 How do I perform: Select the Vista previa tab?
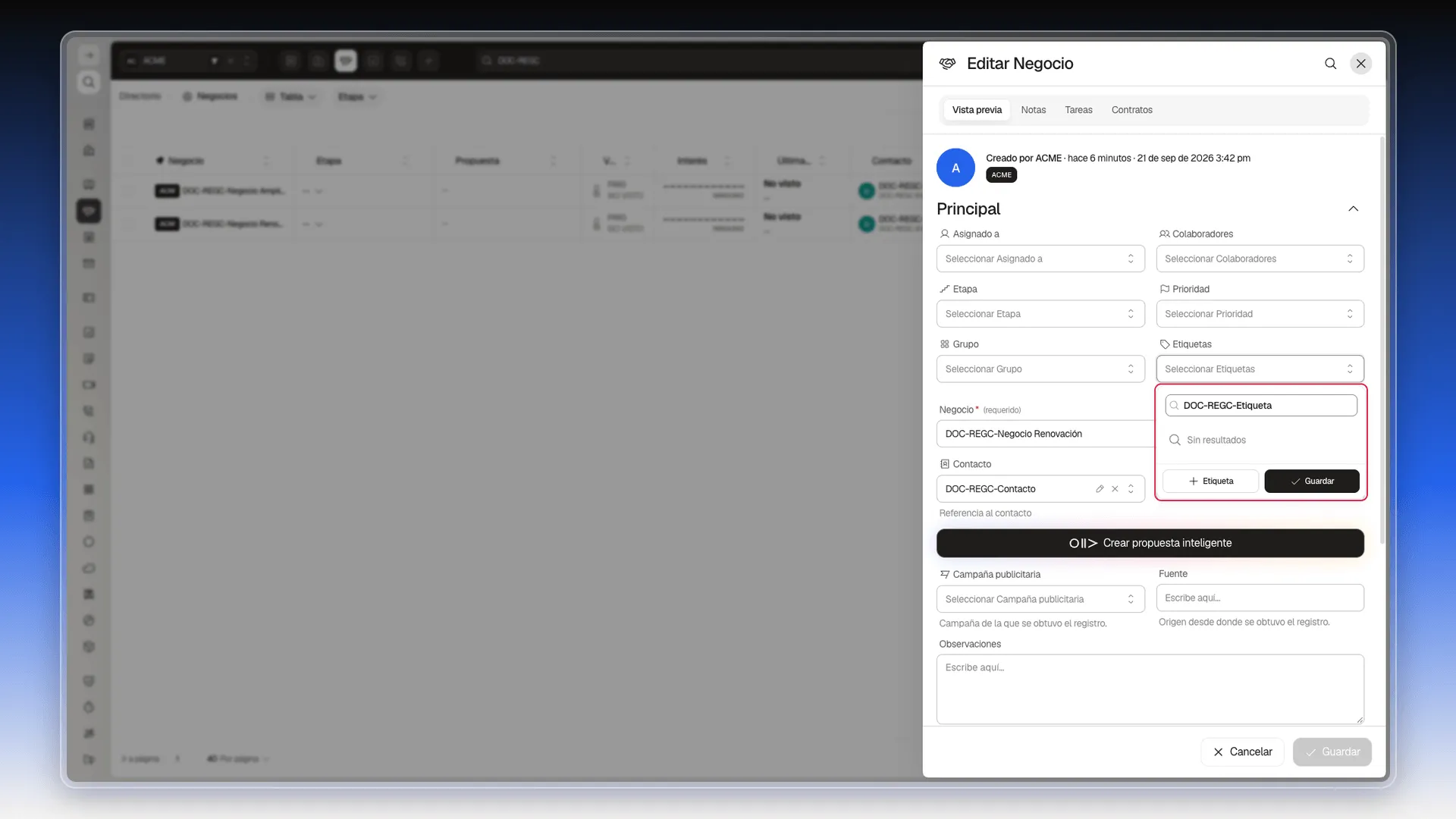977,110
